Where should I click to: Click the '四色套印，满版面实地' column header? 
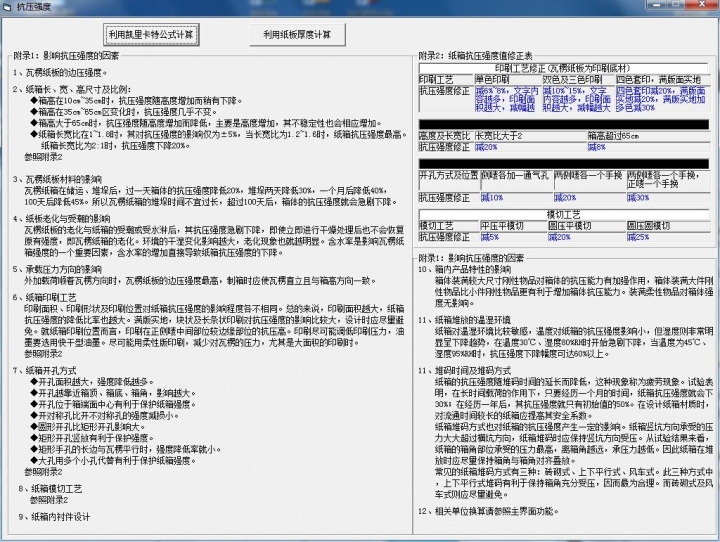pyautogui.click(x=662, y=79)
